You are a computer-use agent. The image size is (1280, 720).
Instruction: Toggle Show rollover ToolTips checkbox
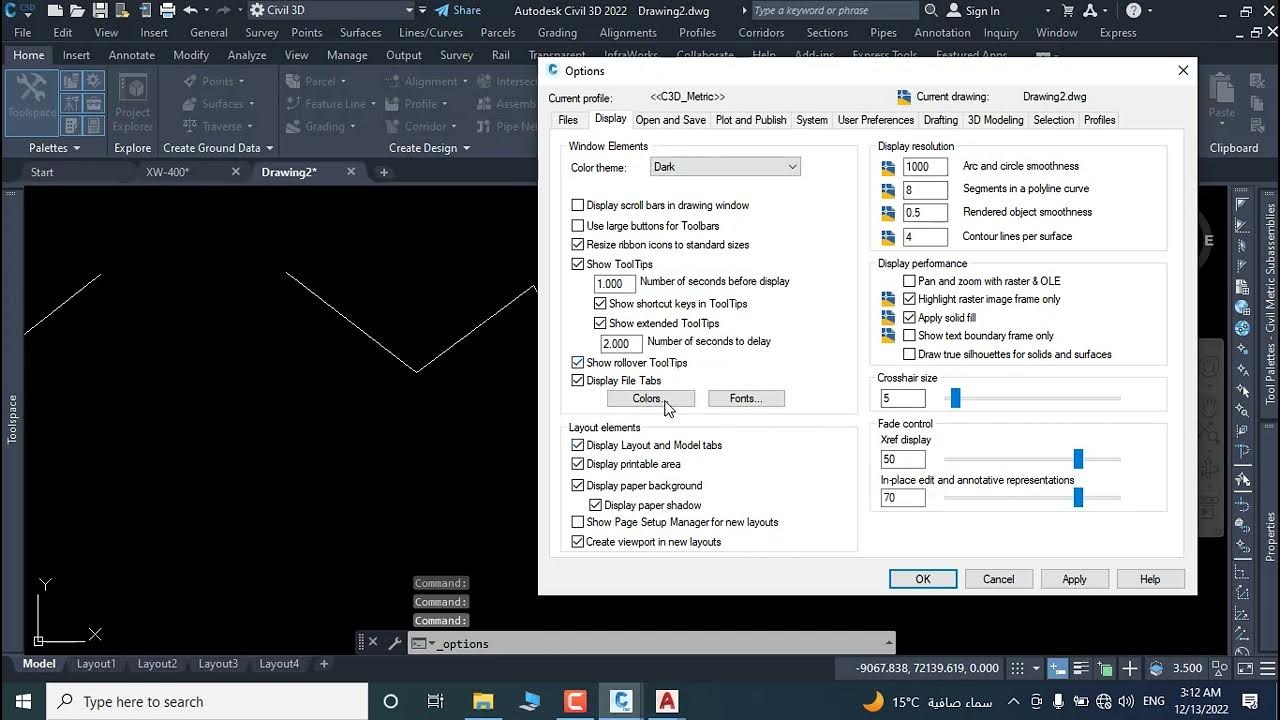click(577, 362)
